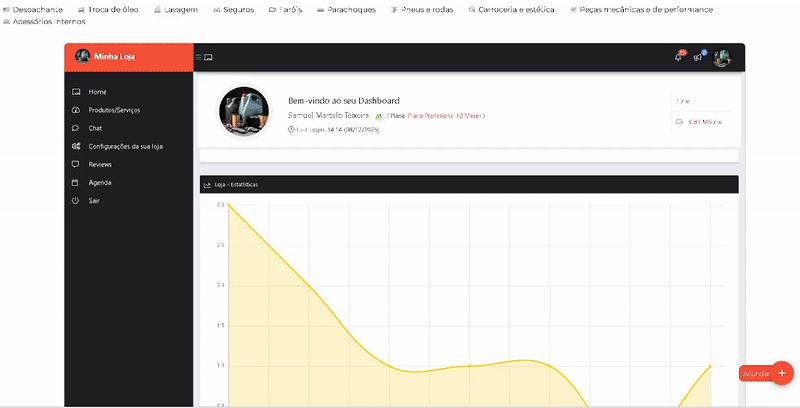800x408 pixels.
Task: Click the Troca de óleo category link
Action: coord(108,9)
